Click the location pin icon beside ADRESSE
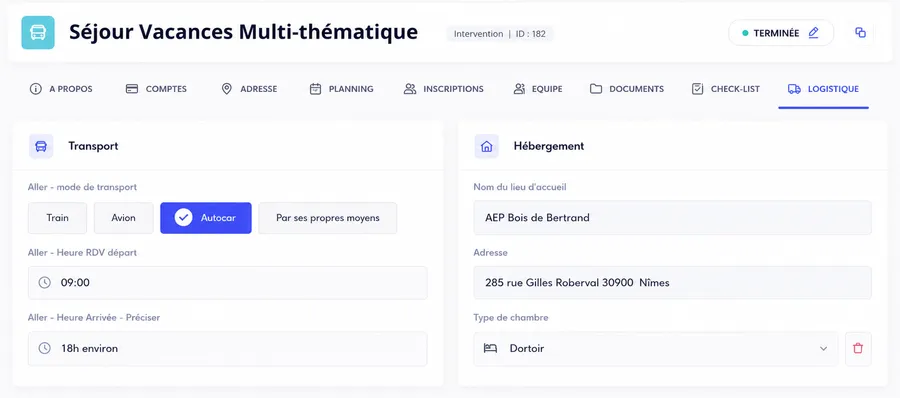900x398 pixels. (x=227, y=89)
